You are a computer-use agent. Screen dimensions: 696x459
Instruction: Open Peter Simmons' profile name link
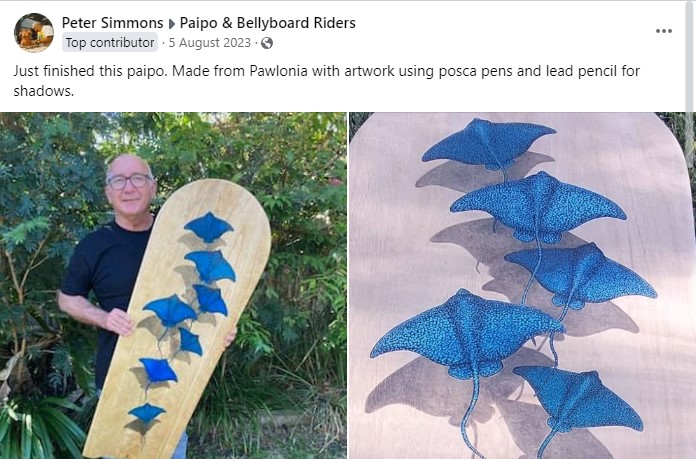click(112, 23)
